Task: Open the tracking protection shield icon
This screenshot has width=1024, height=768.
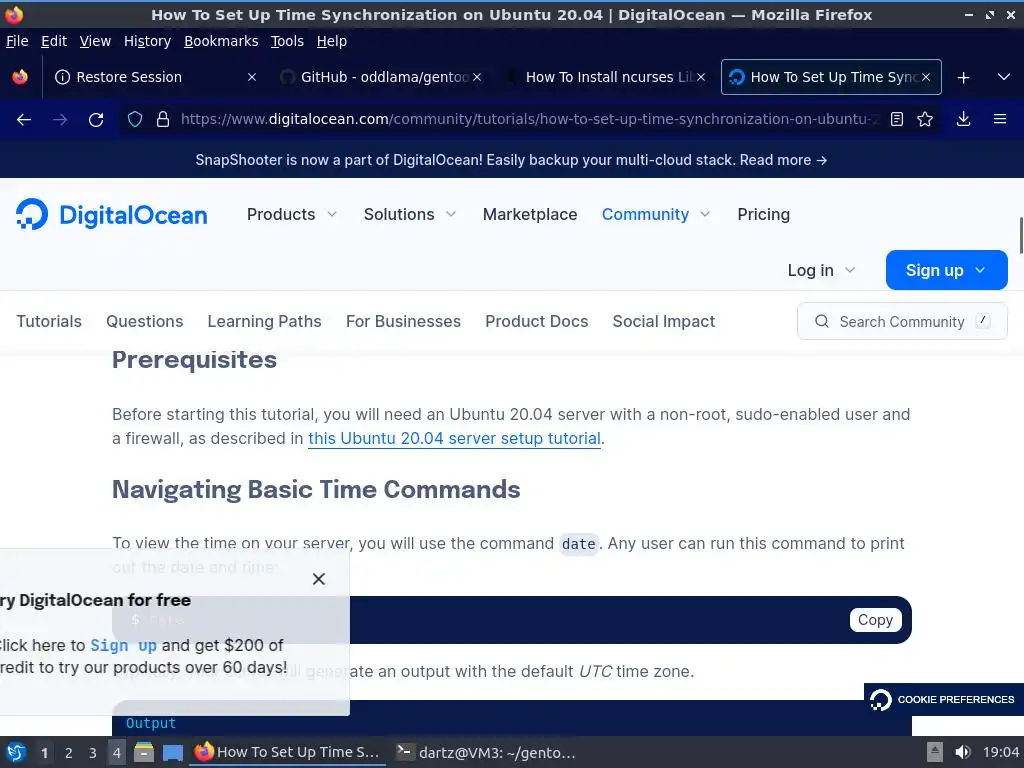Action: [x=135, y=119]
